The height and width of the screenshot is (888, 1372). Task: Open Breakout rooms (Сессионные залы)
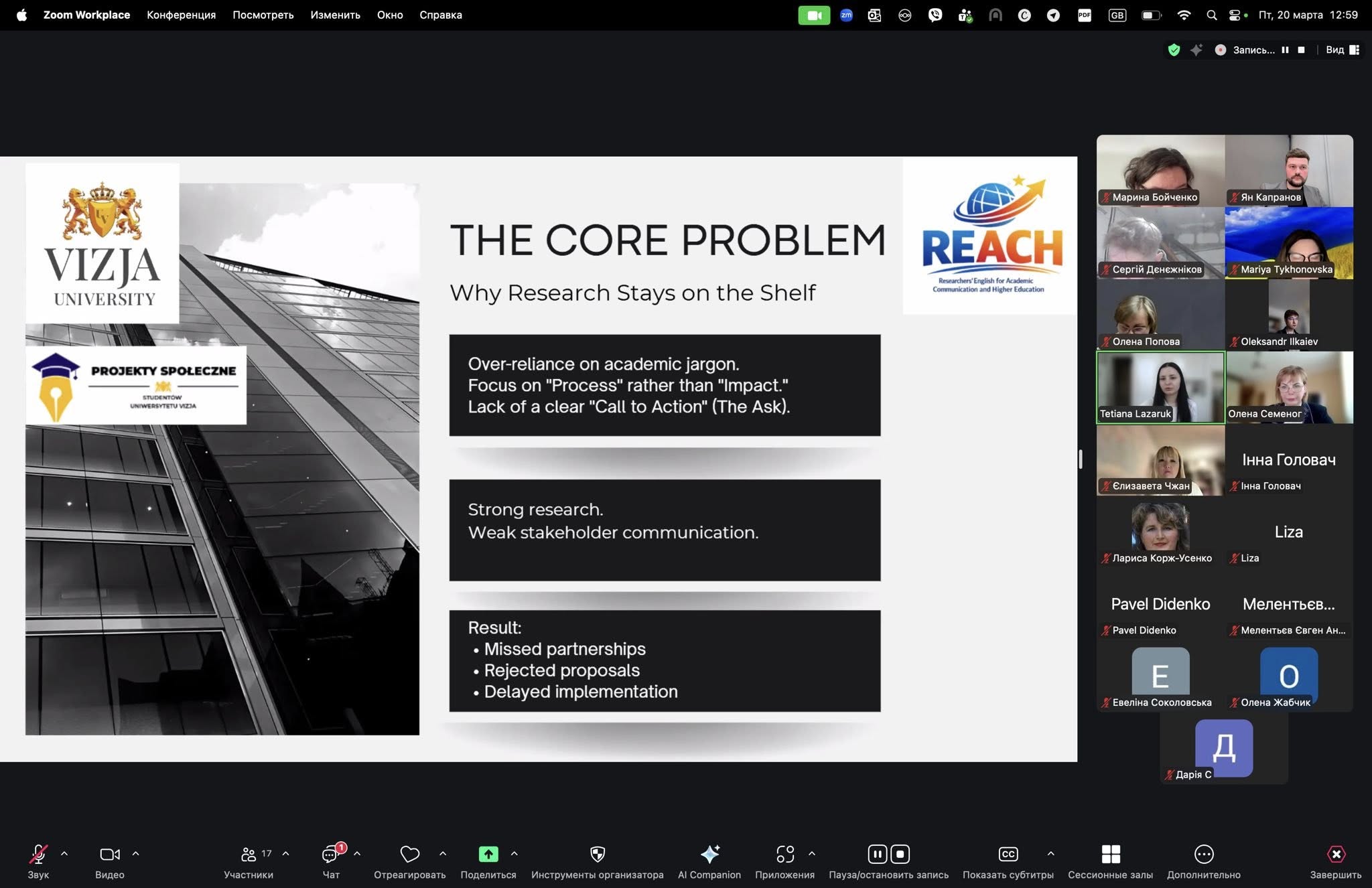point(1110,854)
